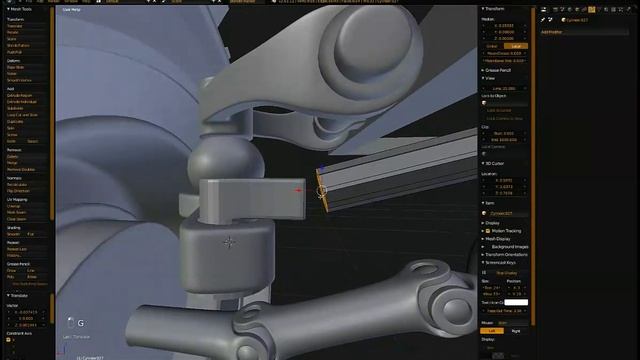Open the Texture properties tab icon
The width and height of the screenshot is (640, 360).
613,9
